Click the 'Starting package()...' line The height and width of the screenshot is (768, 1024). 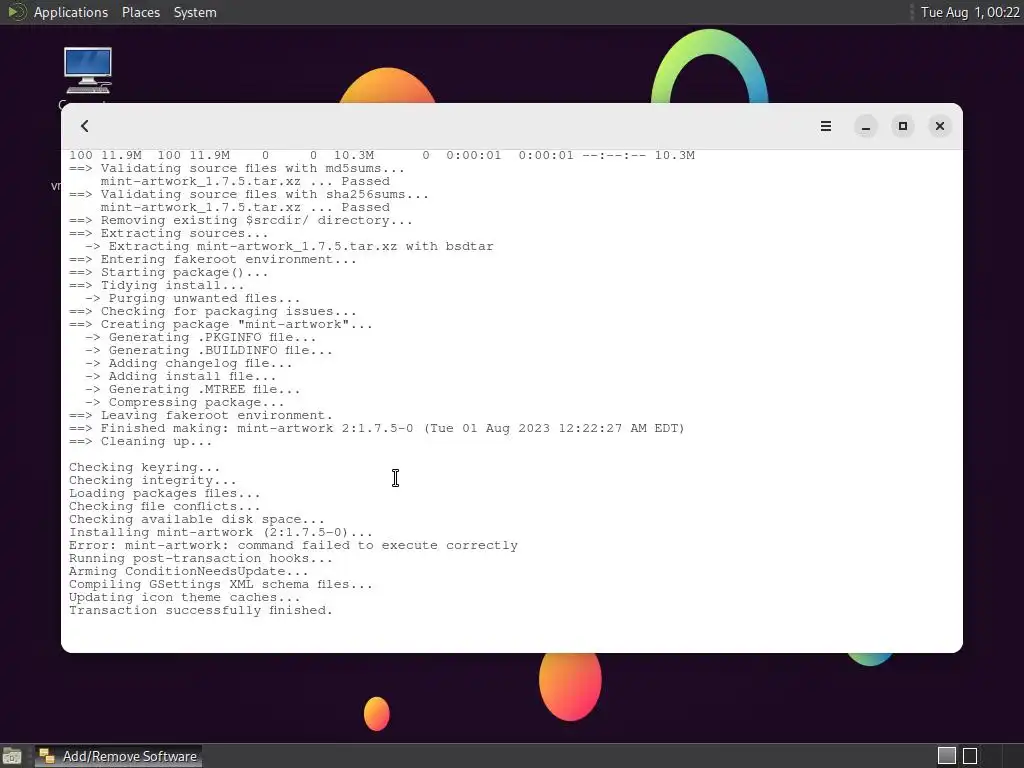click(x=168, y=272)
